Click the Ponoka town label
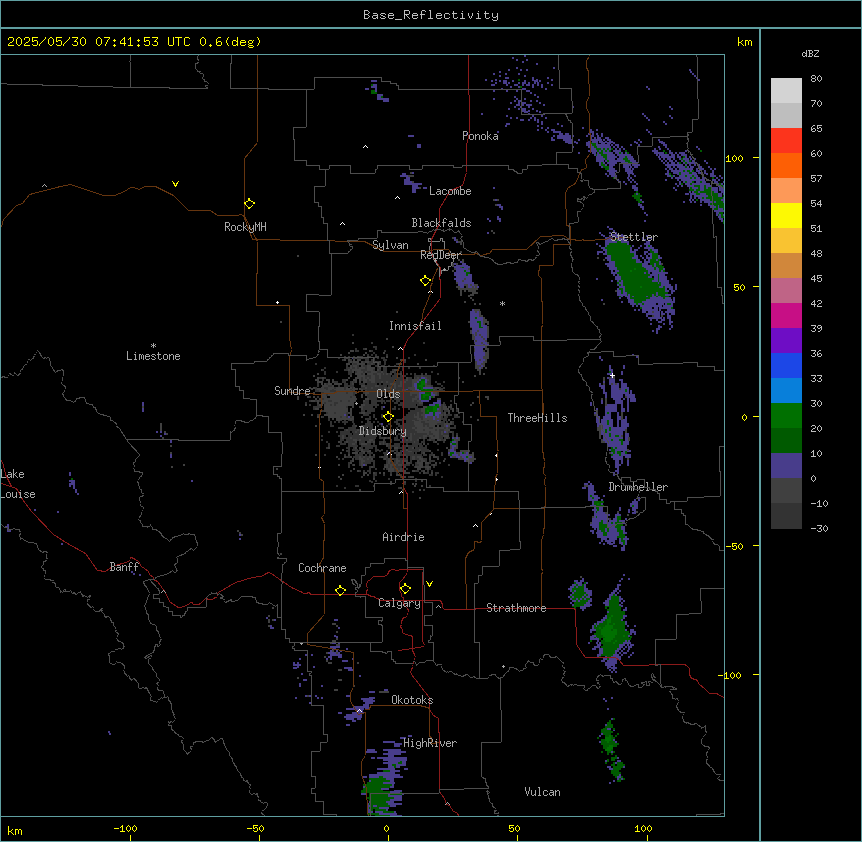862x842 pixels. [x=480, y=136]
